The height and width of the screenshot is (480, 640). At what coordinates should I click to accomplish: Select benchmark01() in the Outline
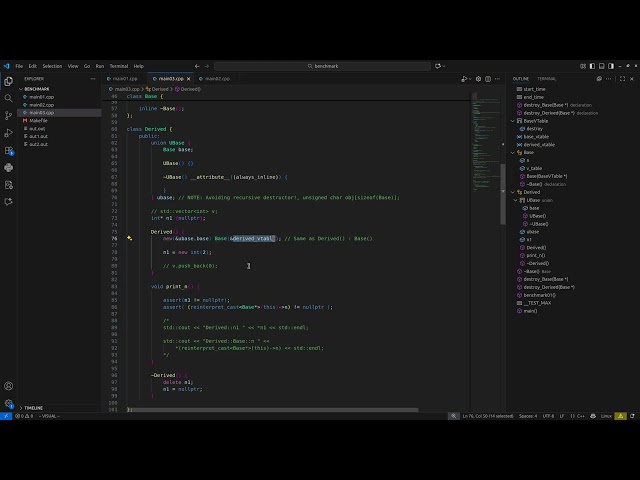540,295
